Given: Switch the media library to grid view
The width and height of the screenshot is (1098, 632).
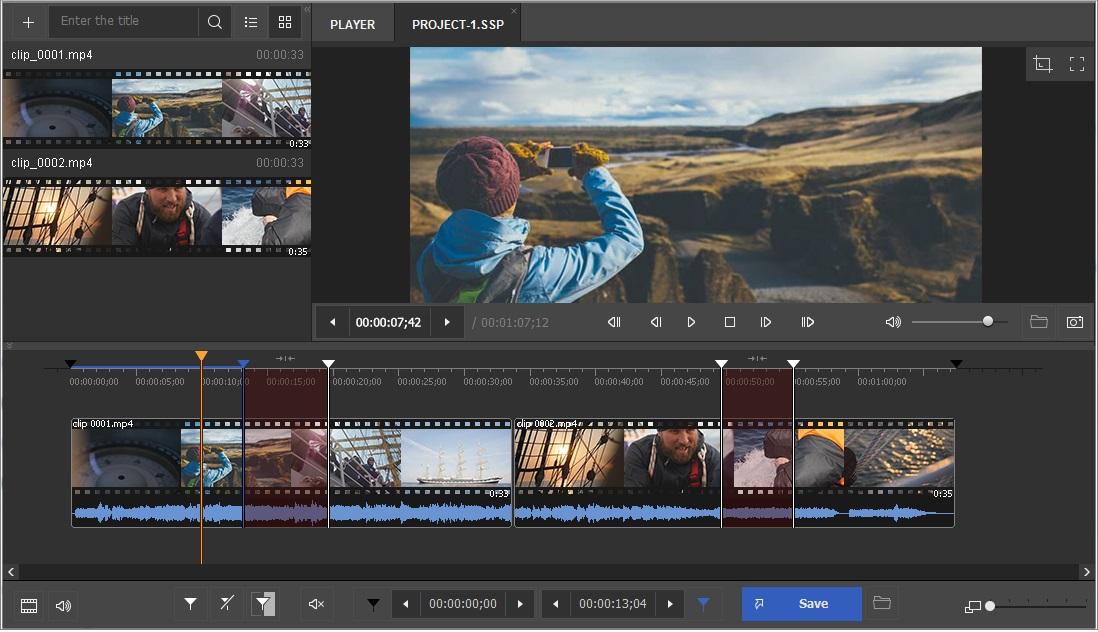Looking at the screenshot, I should (285, 21).
